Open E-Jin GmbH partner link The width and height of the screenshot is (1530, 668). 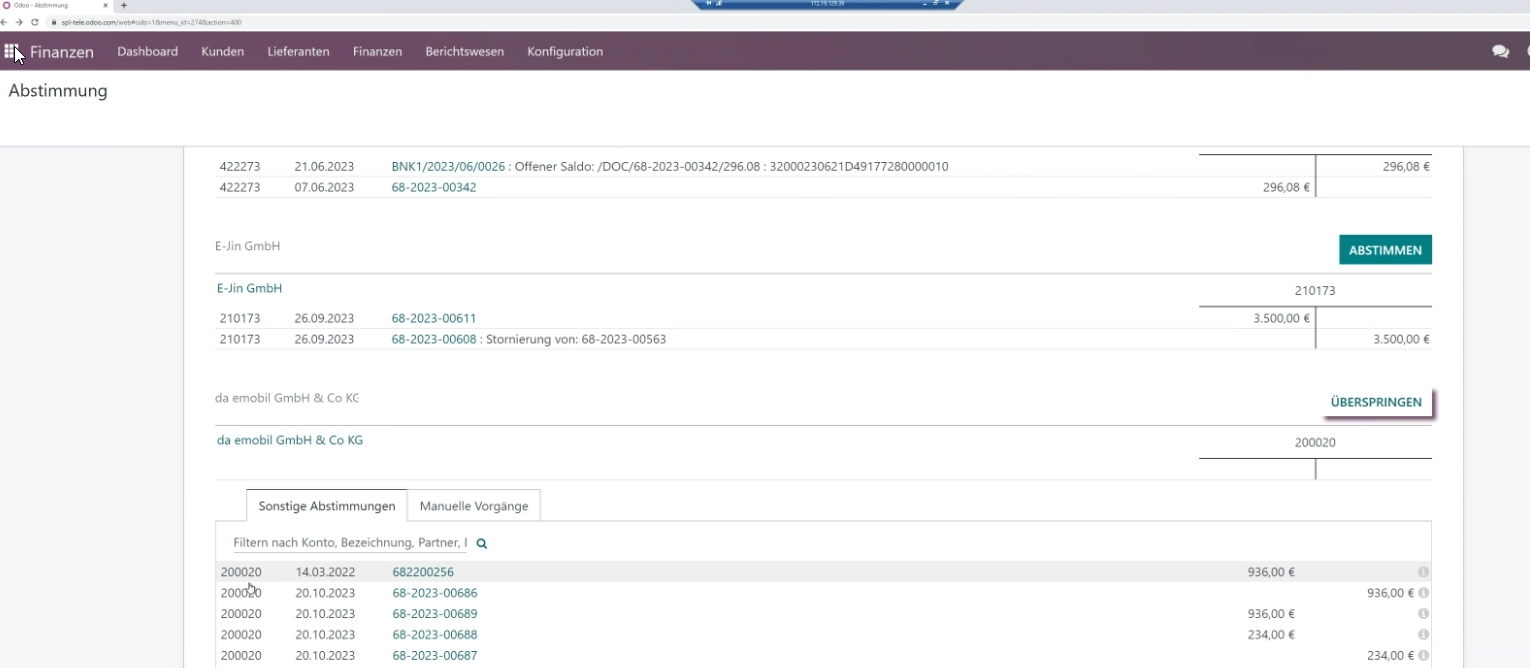[x=249, y=288]
